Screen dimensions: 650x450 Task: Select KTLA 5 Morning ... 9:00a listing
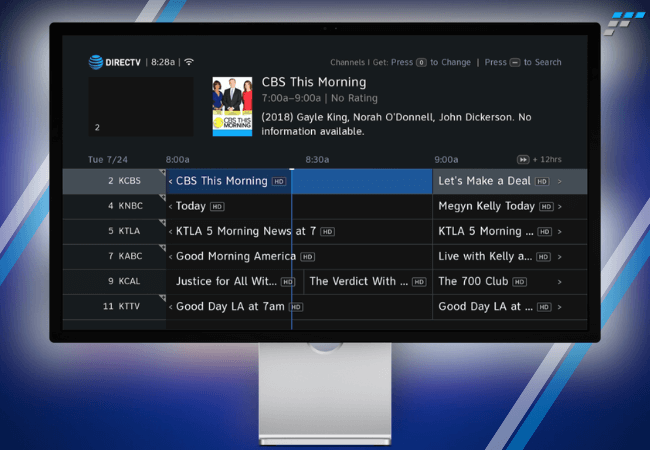[510, 231]
